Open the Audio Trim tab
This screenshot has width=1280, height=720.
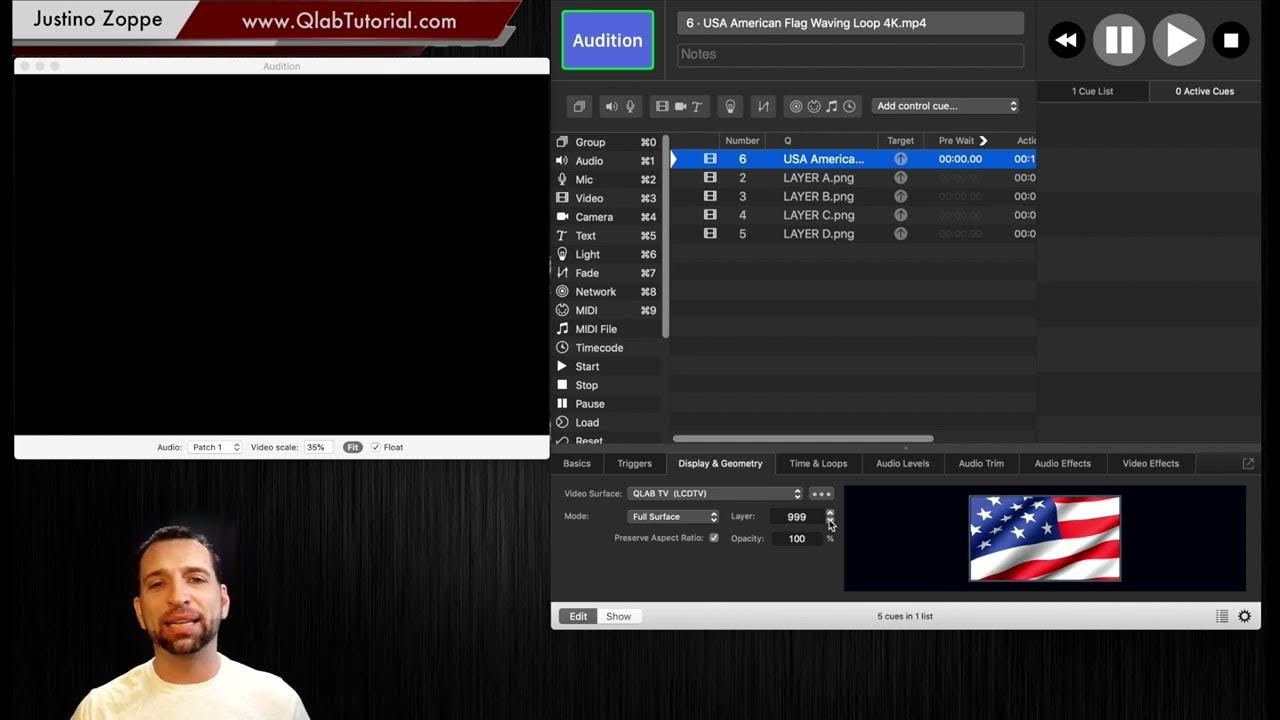tap(981, 463)
